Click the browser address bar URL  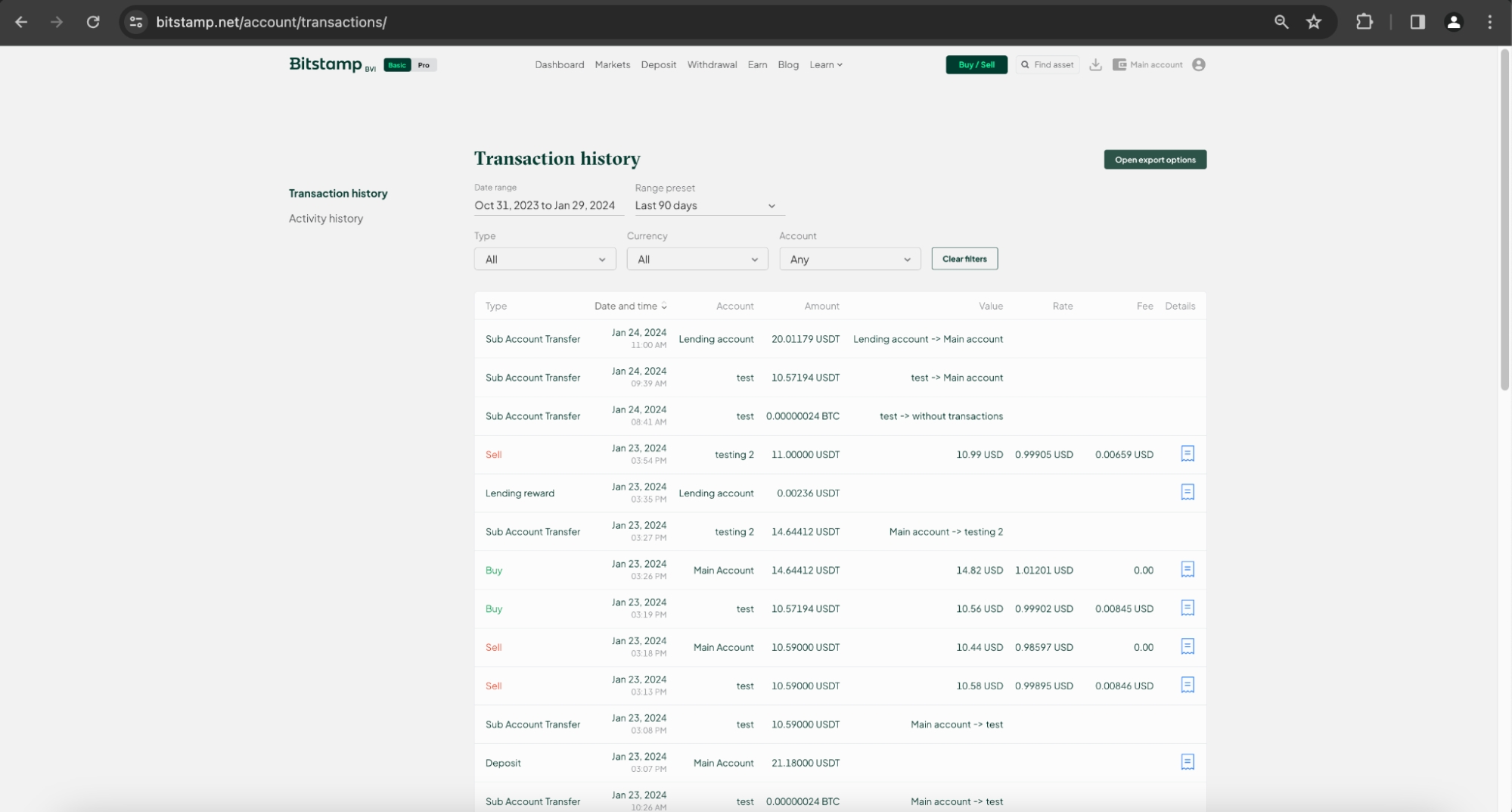click(271, 22)
